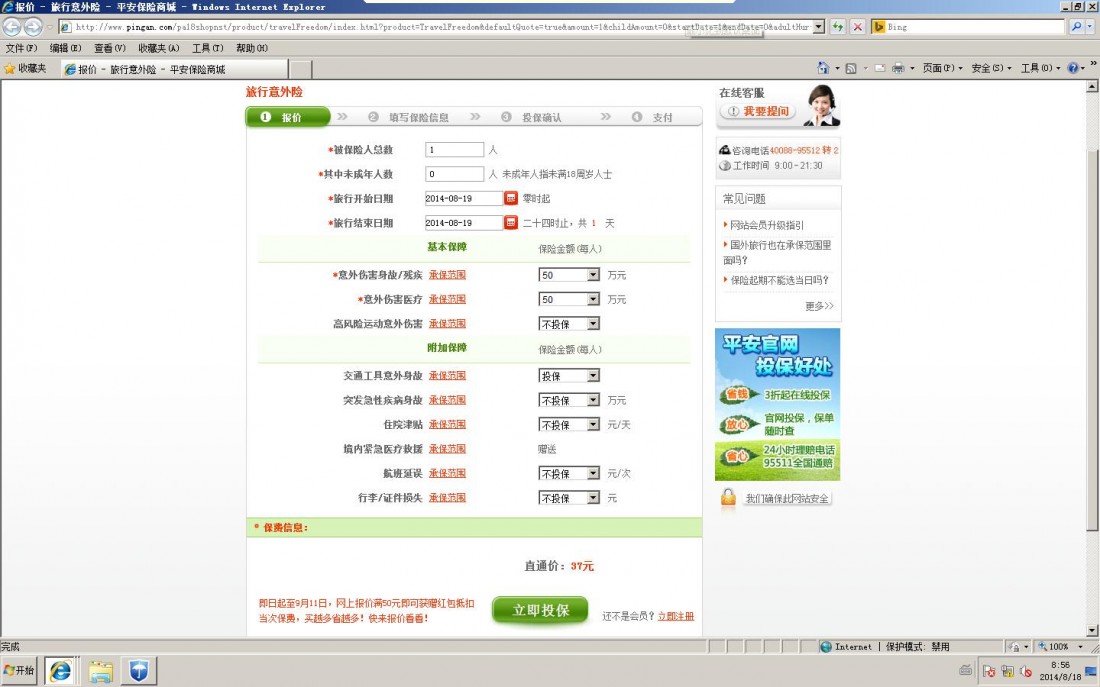Open 承保范围 link for 境内紧急医疗救援
This screenshot has width=1100, height=687.
pos(447,449)
